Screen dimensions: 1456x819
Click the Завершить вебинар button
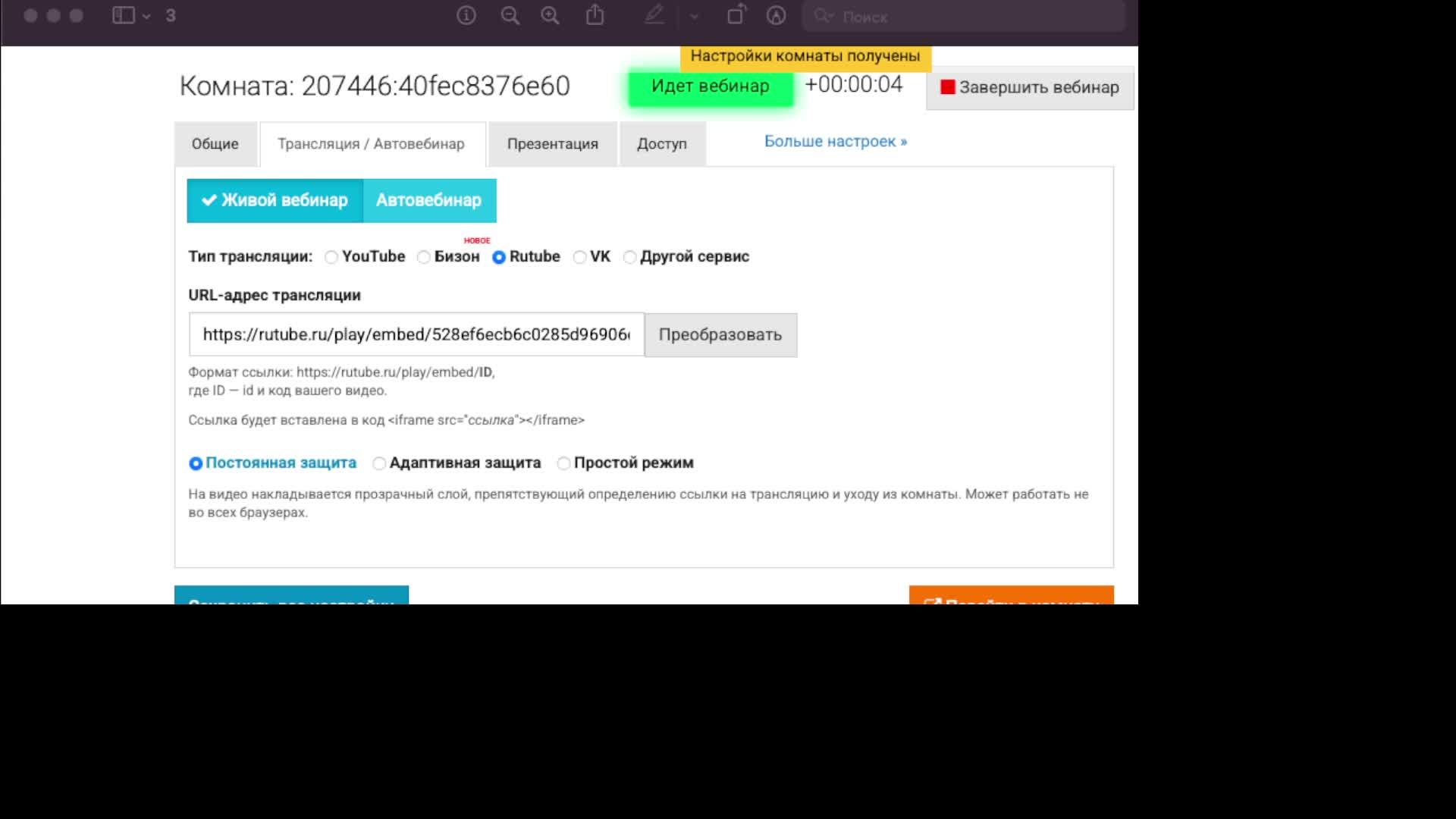[x=1029, y=88]
